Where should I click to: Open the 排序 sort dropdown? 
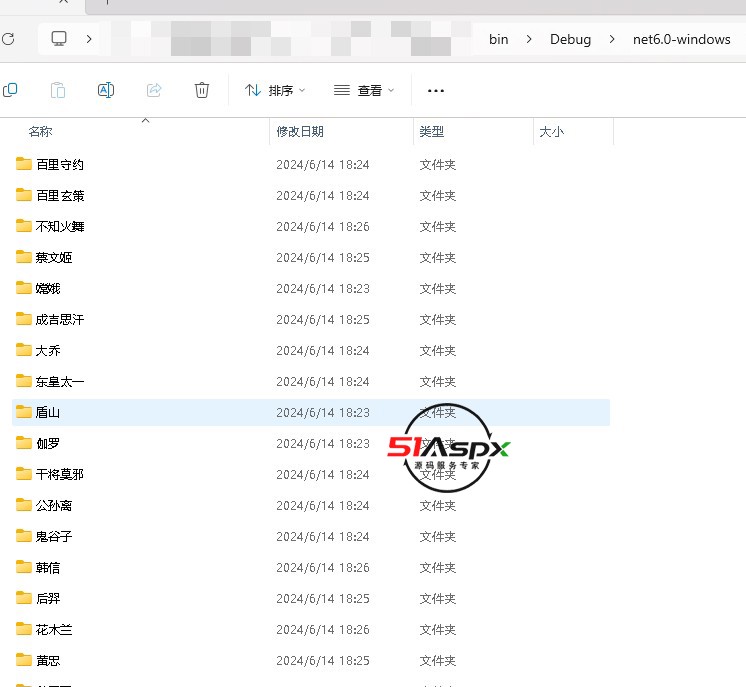tap(275, 90)
